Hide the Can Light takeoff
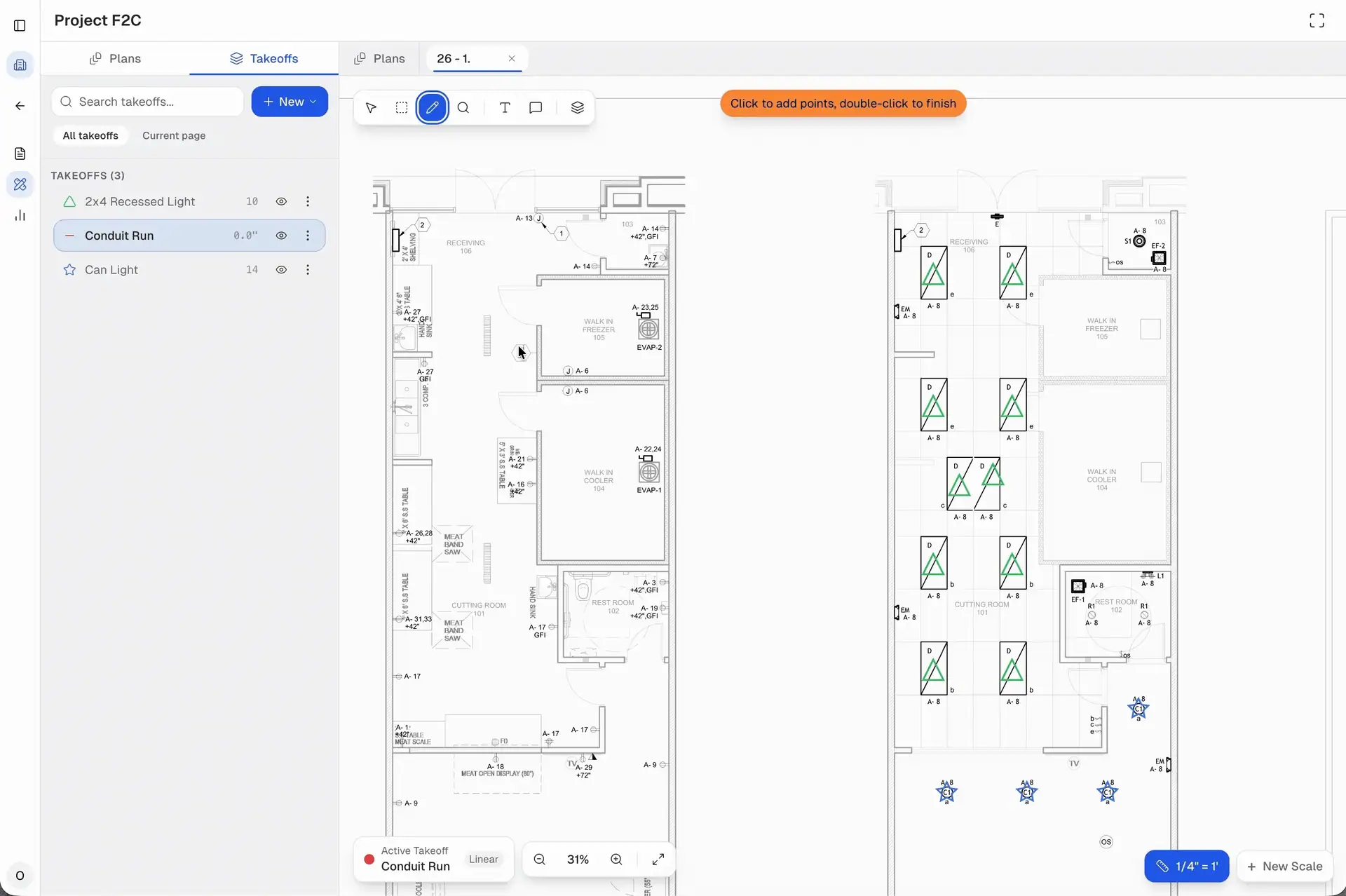 tap(281, 270)
